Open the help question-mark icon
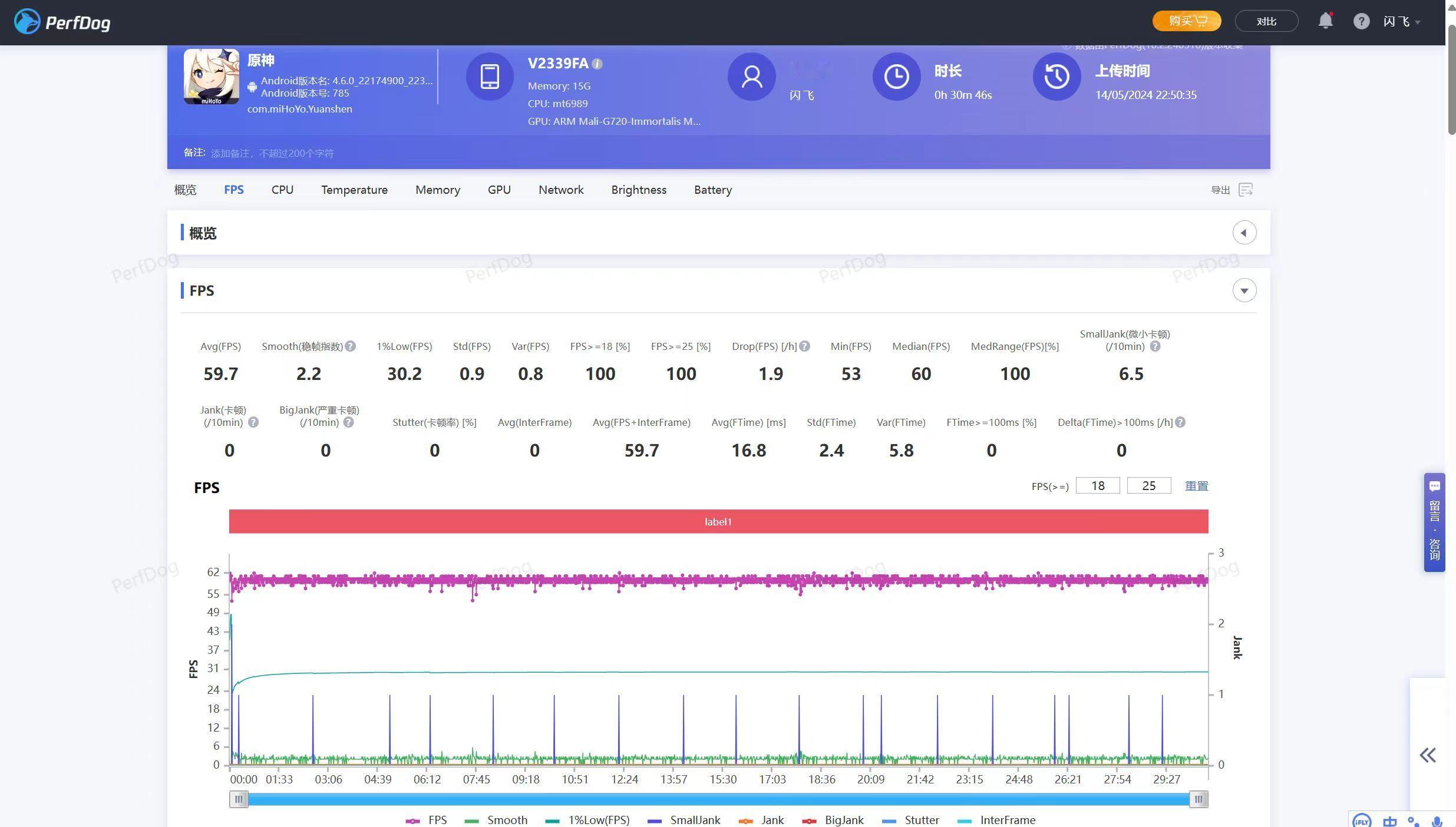Viewport: 1456px width, 827px height. (1361, 22)
